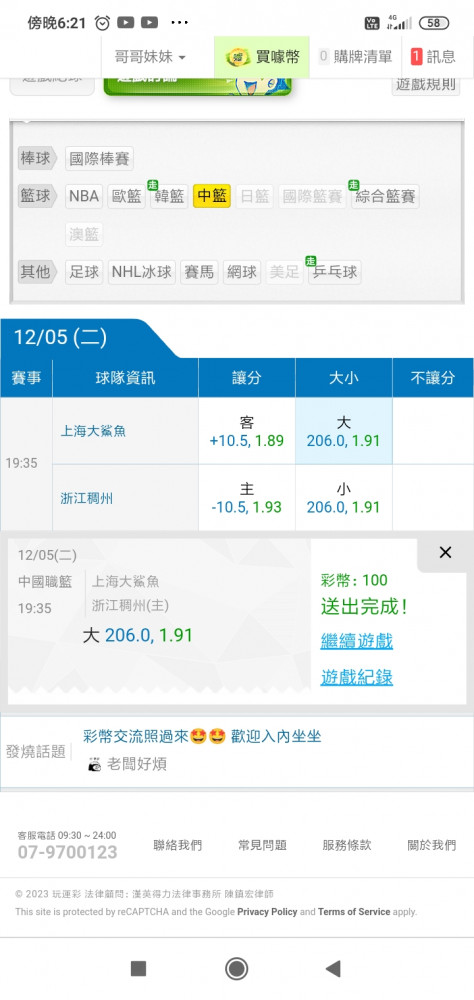Select the 大 206.0, 1.91 over option

[x=343, y=431]
